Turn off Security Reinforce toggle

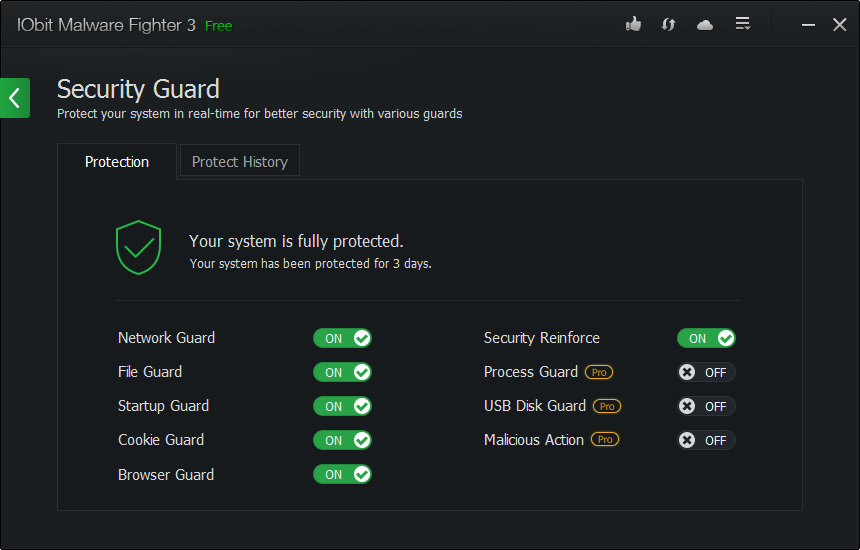click(x=706, y=338)
